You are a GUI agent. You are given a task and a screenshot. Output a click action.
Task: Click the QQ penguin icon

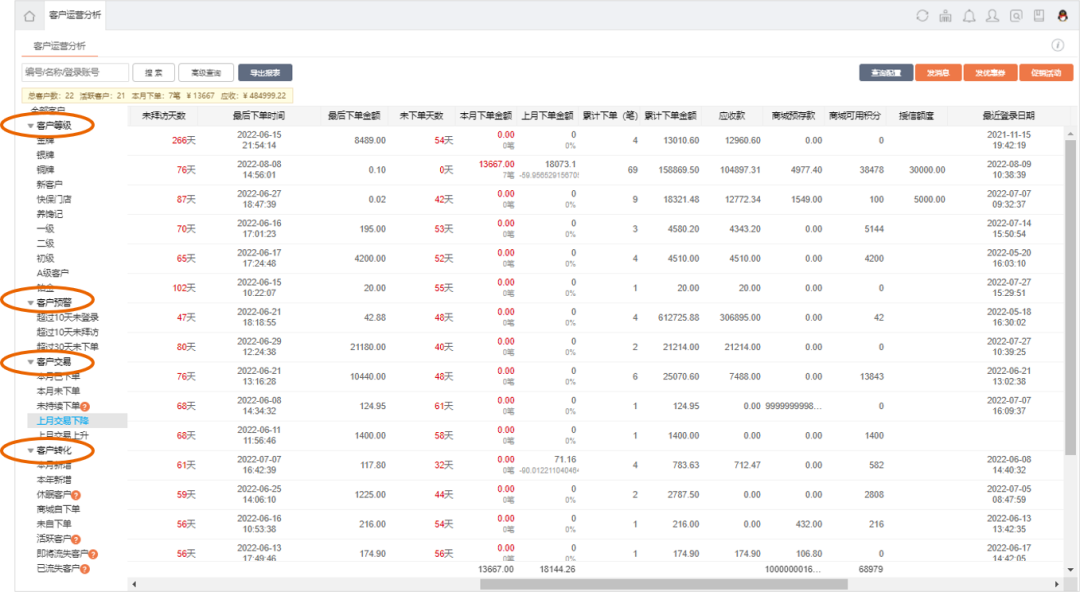[x=1064, y=16]
